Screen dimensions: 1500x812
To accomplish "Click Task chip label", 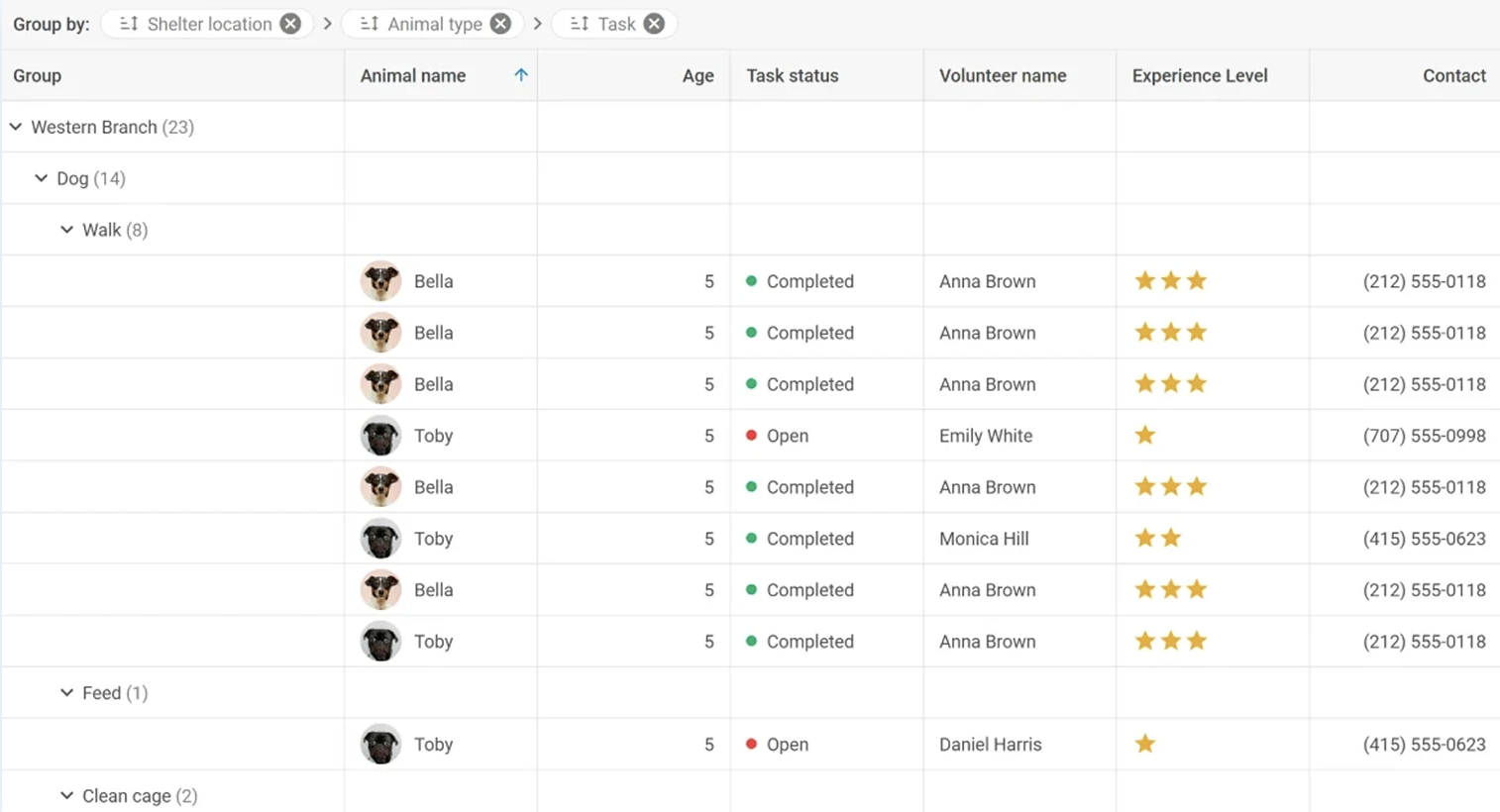I will [616, 24].
